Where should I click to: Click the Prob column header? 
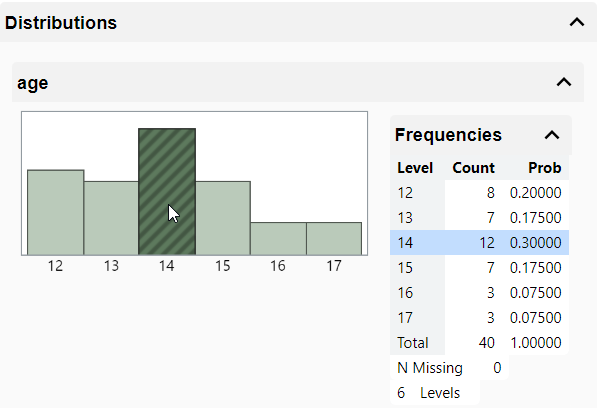tap(545, 168)
